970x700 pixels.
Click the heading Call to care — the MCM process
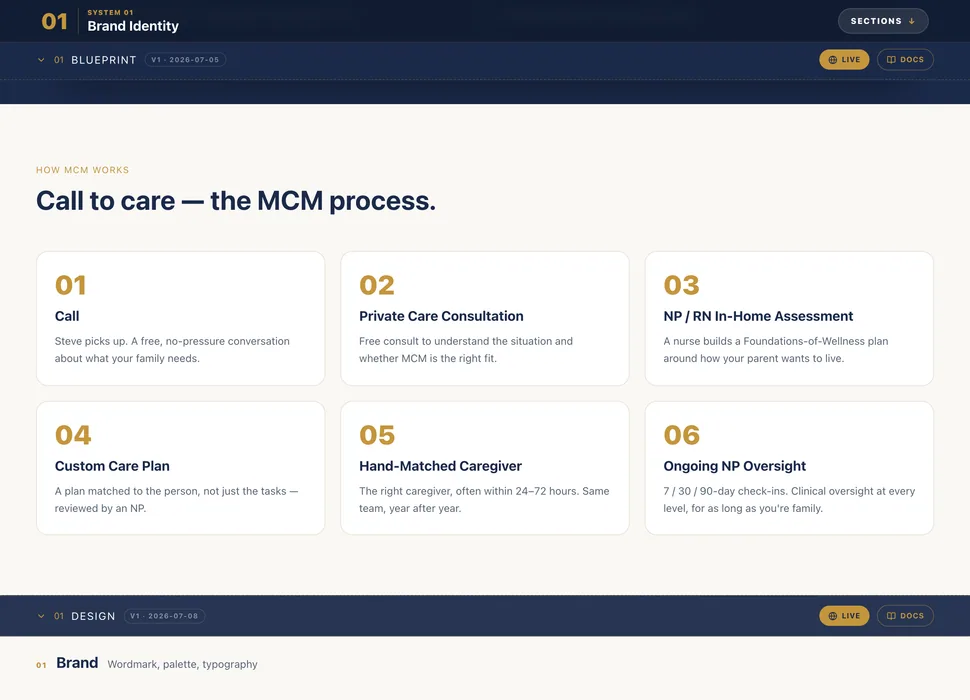tap(236, 201)
